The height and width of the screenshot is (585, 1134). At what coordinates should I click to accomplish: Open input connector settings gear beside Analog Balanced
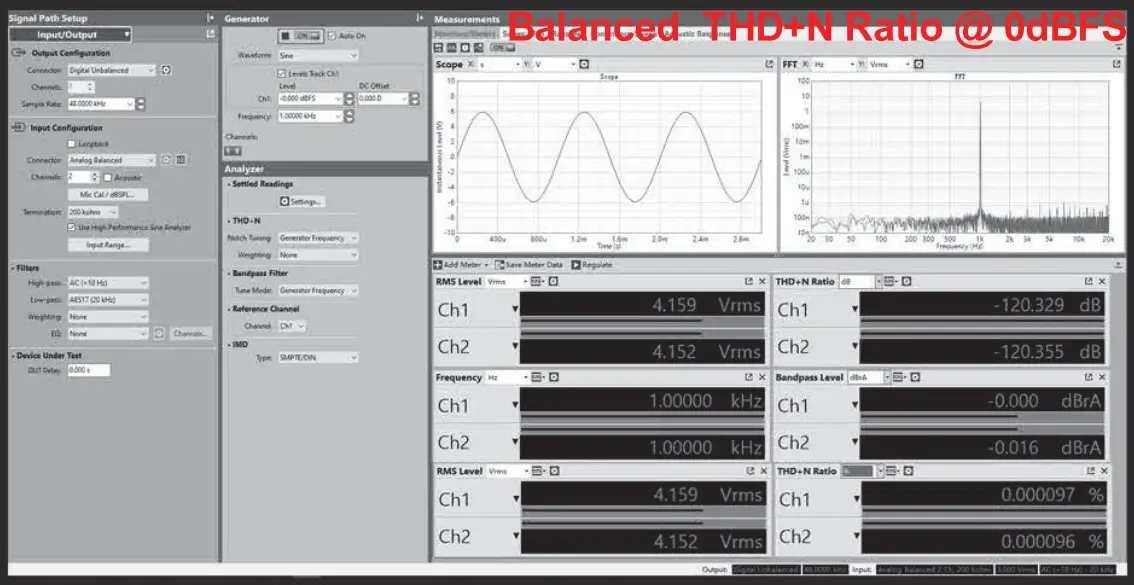[x=166, y=160]
